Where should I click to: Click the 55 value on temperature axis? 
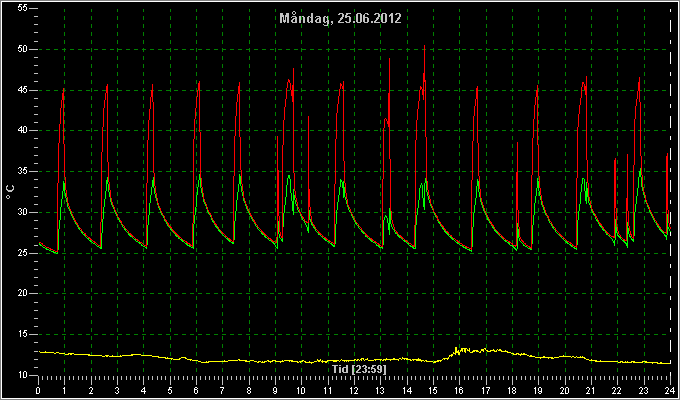tap(23, 9)
